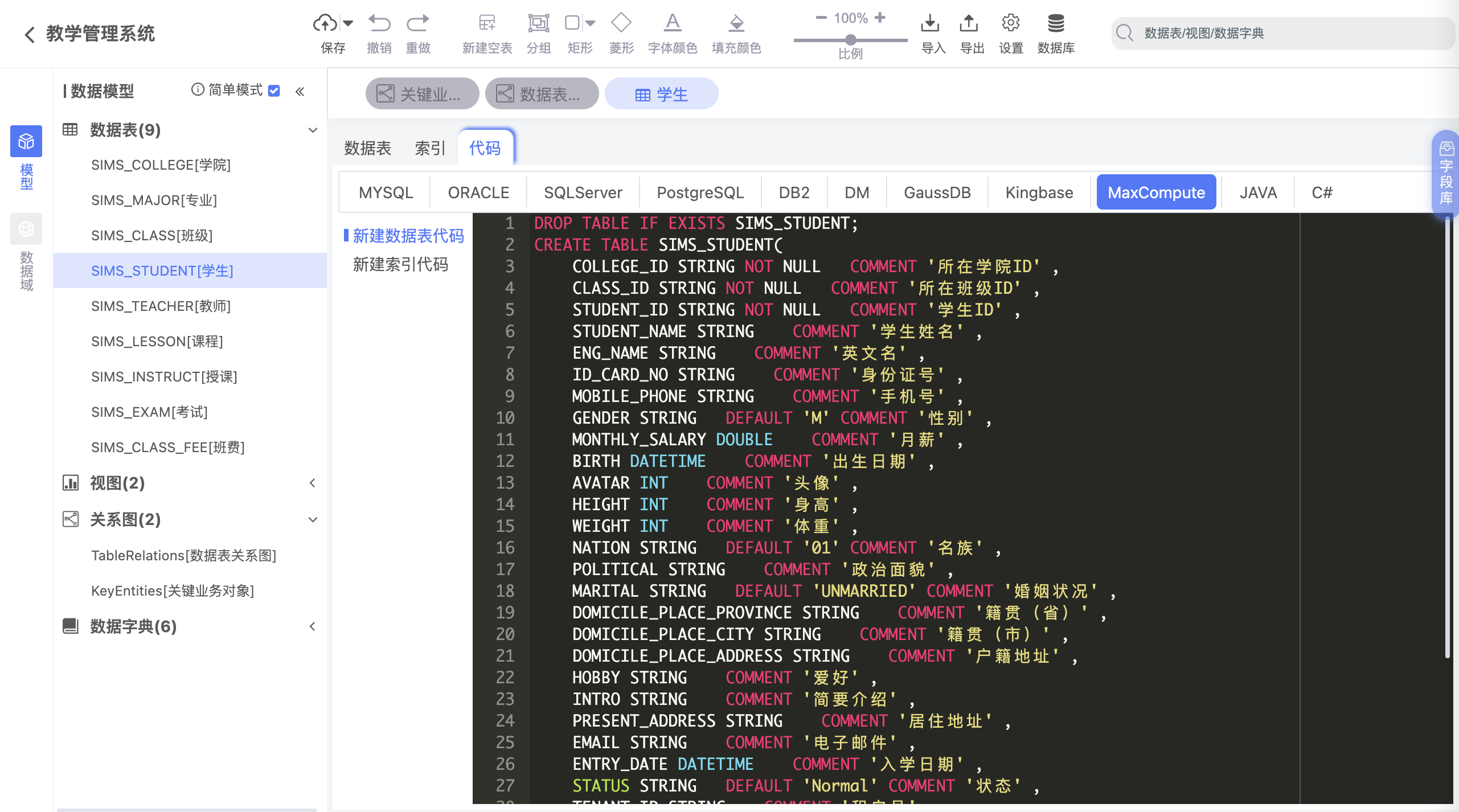Image resolution: width=1459 pixels, height=812 pixels.
Task: Select SIMS_EXAM[考试] table
Action: coord(150,412)
